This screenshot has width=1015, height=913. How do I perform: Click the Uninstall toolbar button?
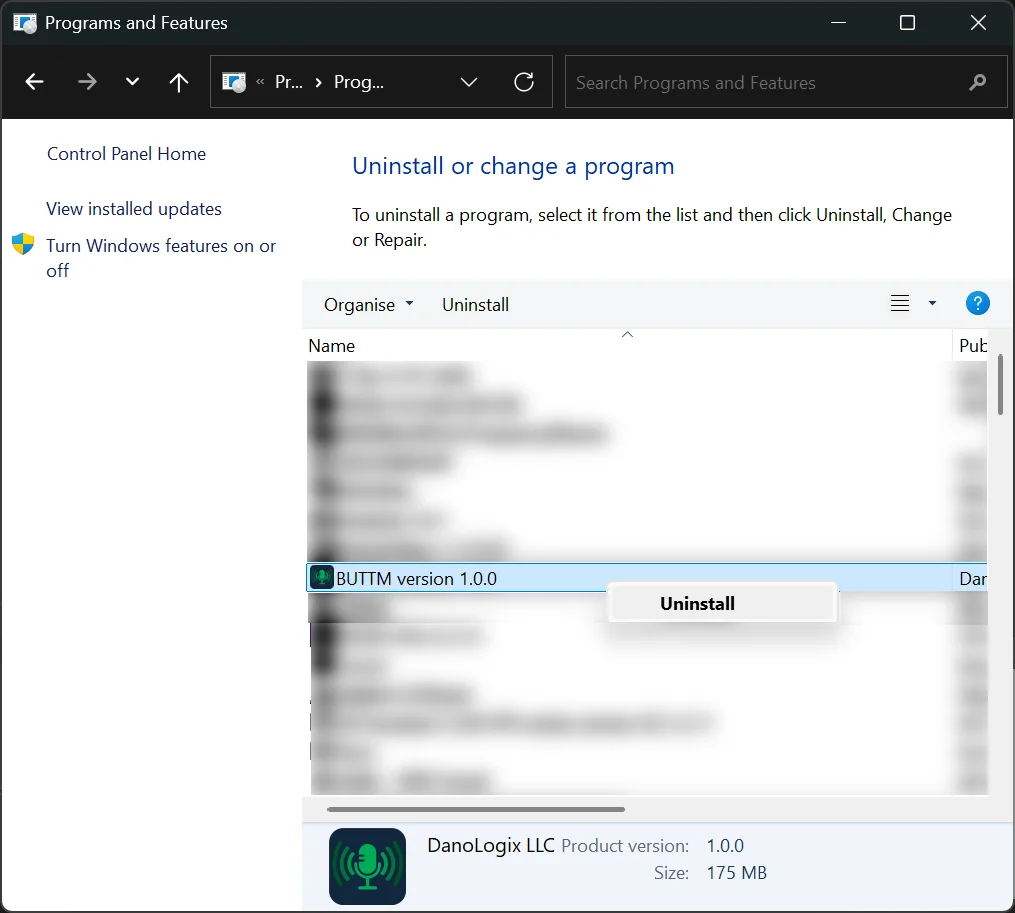(475, 305)
